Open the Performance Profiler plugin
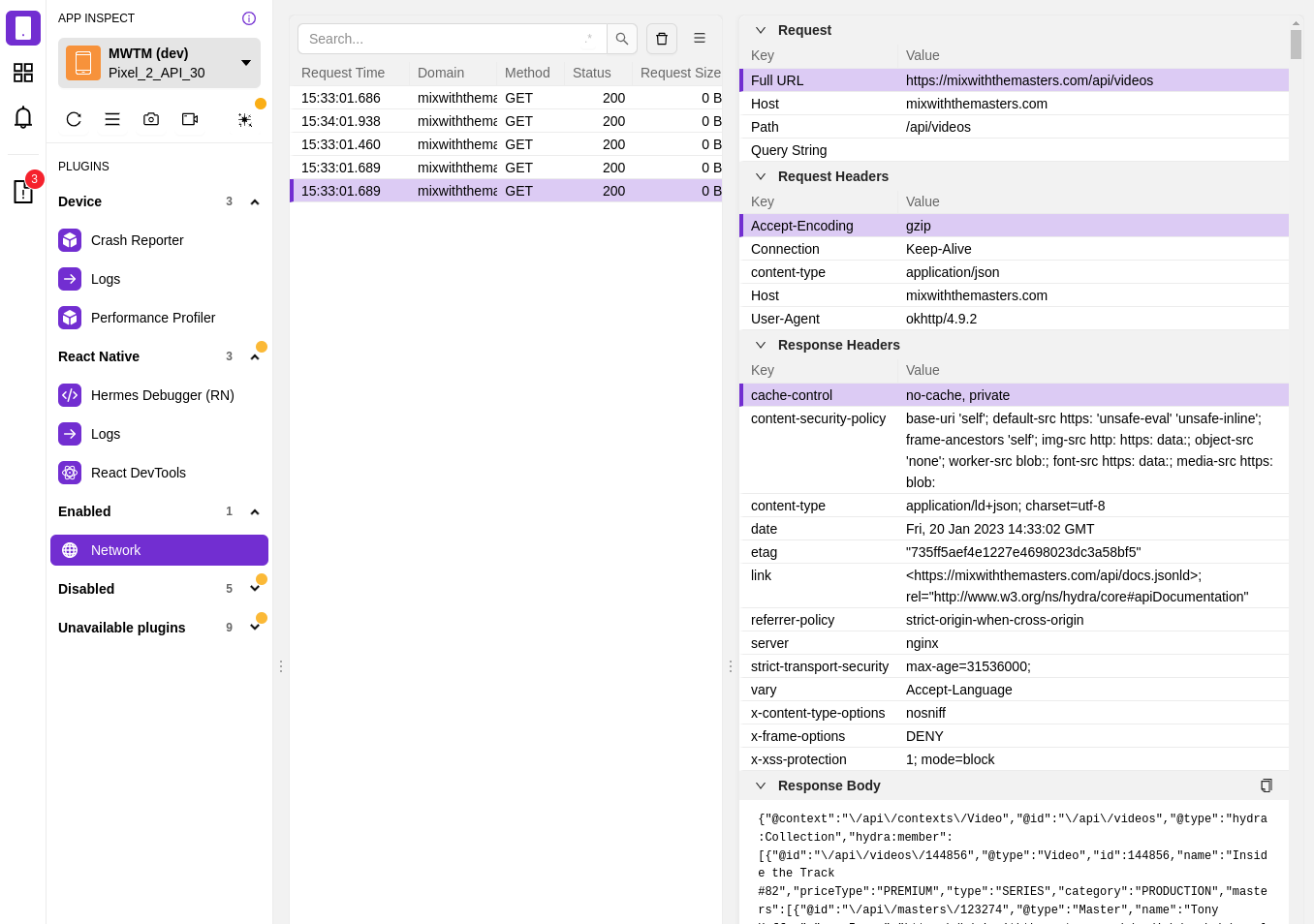The image size is (1314, 924). (x=159, y=318)
